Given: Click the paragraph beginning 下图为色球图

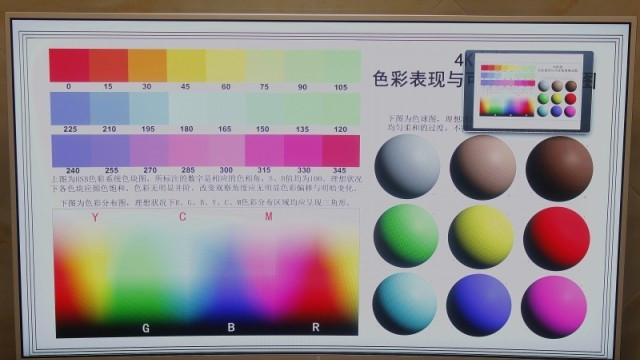Looking at the screenshot, I should click(426, 123).
